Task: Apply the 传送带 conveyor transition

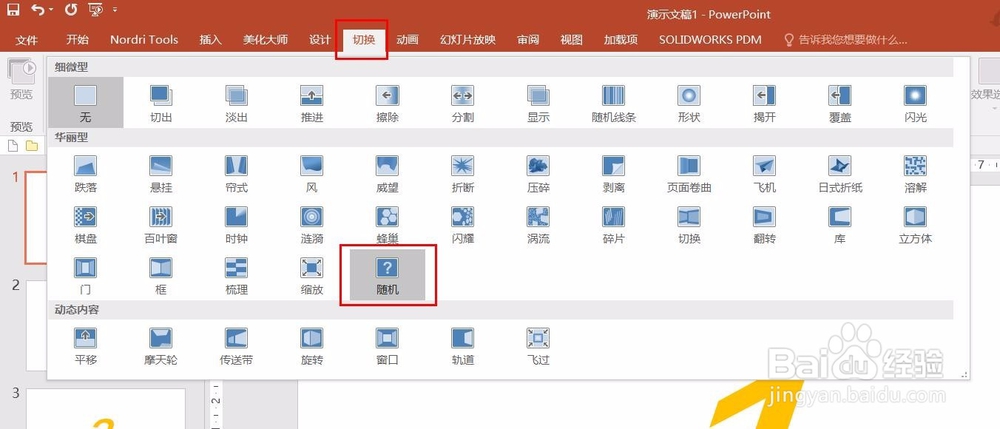Action: (236, 345)
